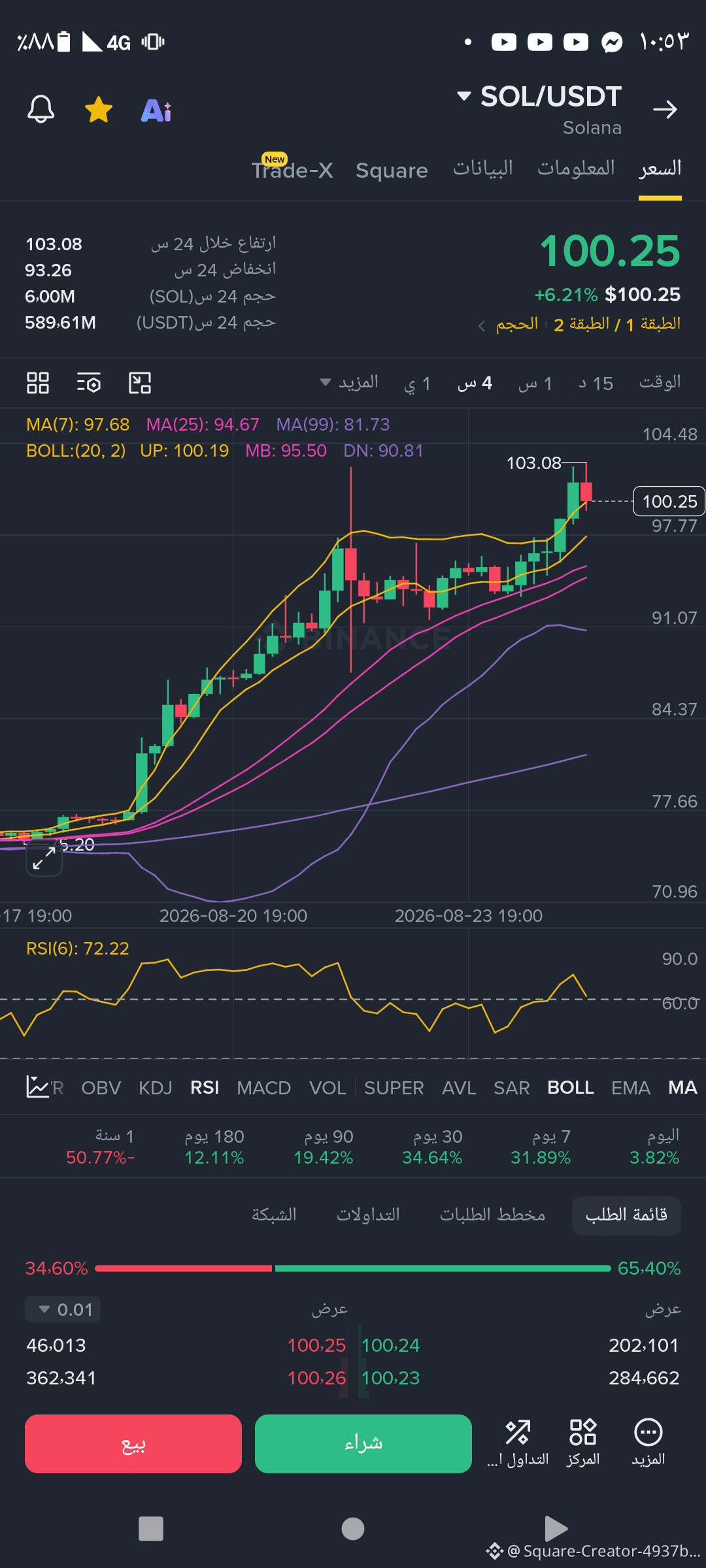The image size is (706, 1568).
Task: Expand the المزيد timeframe dropdown
Action: 349,382
